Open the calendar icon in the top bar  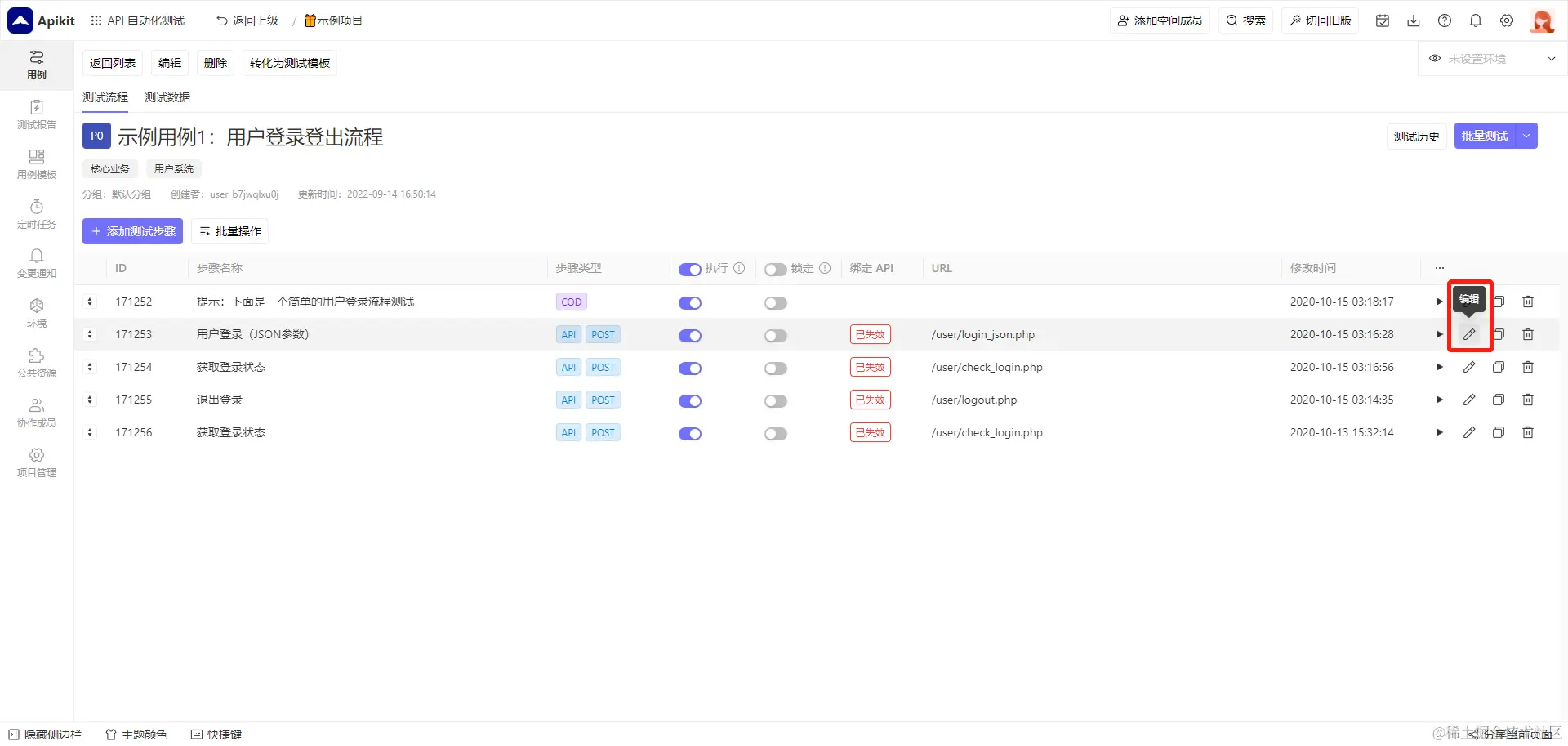click(x=1383, y=20)
